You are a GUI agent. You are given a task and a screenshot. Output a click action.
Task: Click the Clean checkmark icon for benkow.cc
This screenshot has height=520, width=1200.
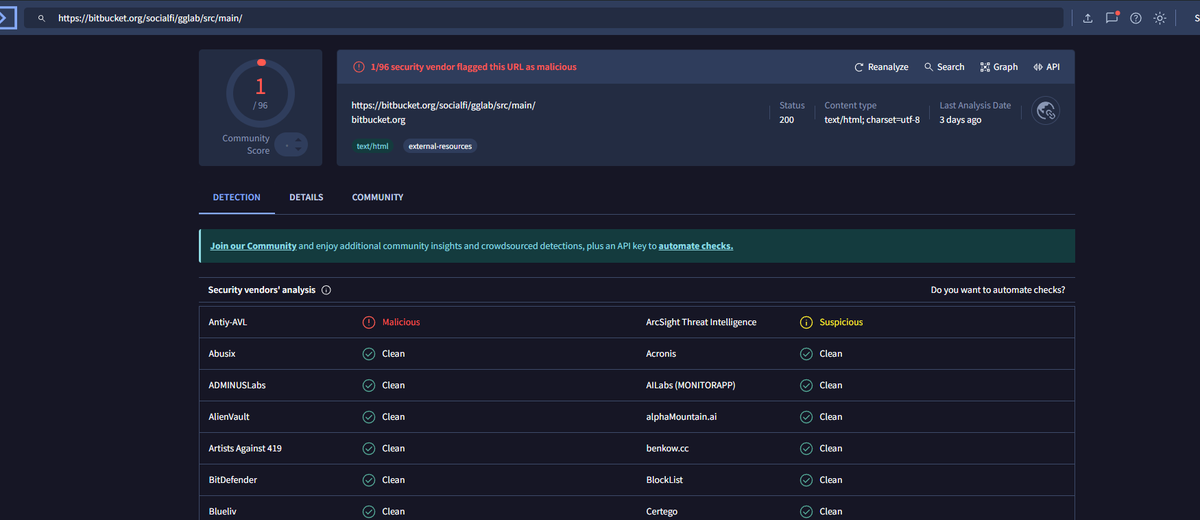pos(806,448)
